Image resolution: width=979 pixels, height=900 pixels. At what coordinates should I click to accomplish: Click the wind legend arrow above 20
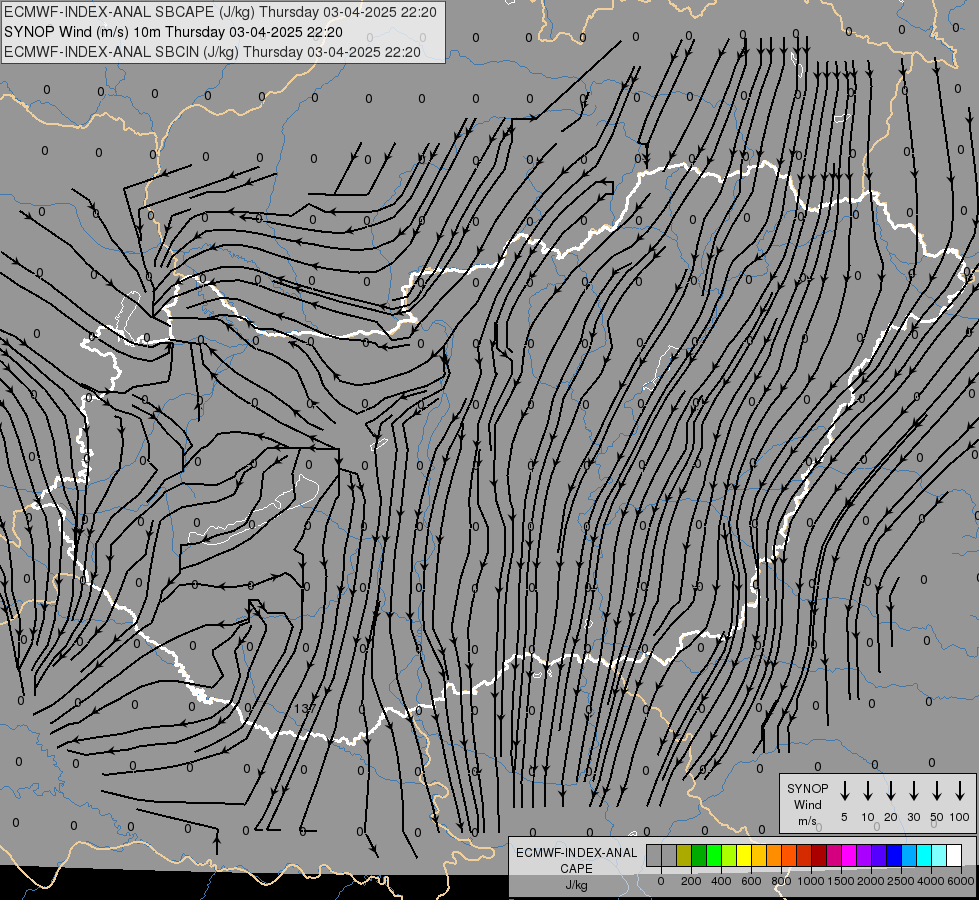click(x=891, y=791)
